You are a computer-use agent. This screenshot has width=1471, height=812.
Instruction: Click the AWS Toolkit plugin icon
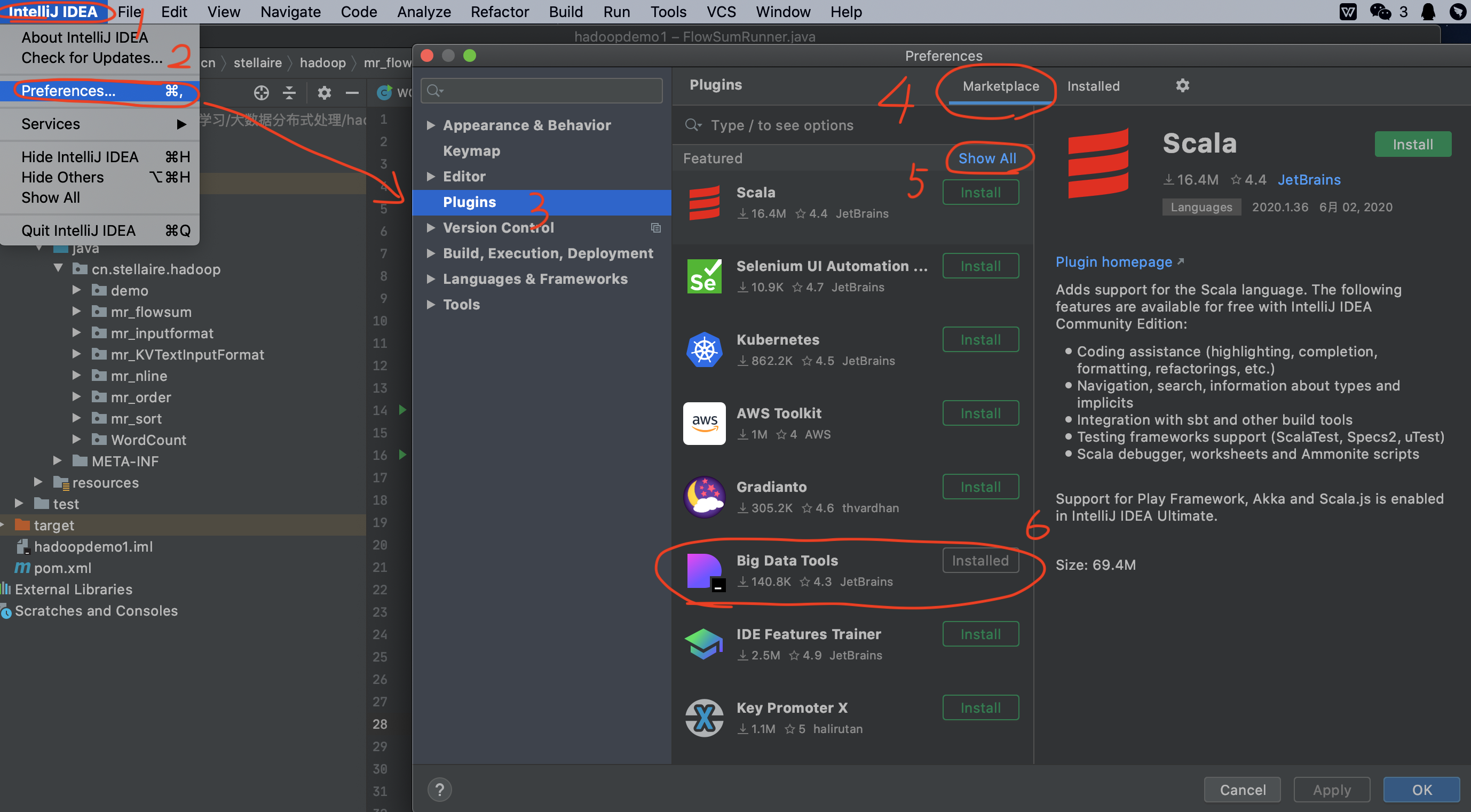tap(704, 423)
